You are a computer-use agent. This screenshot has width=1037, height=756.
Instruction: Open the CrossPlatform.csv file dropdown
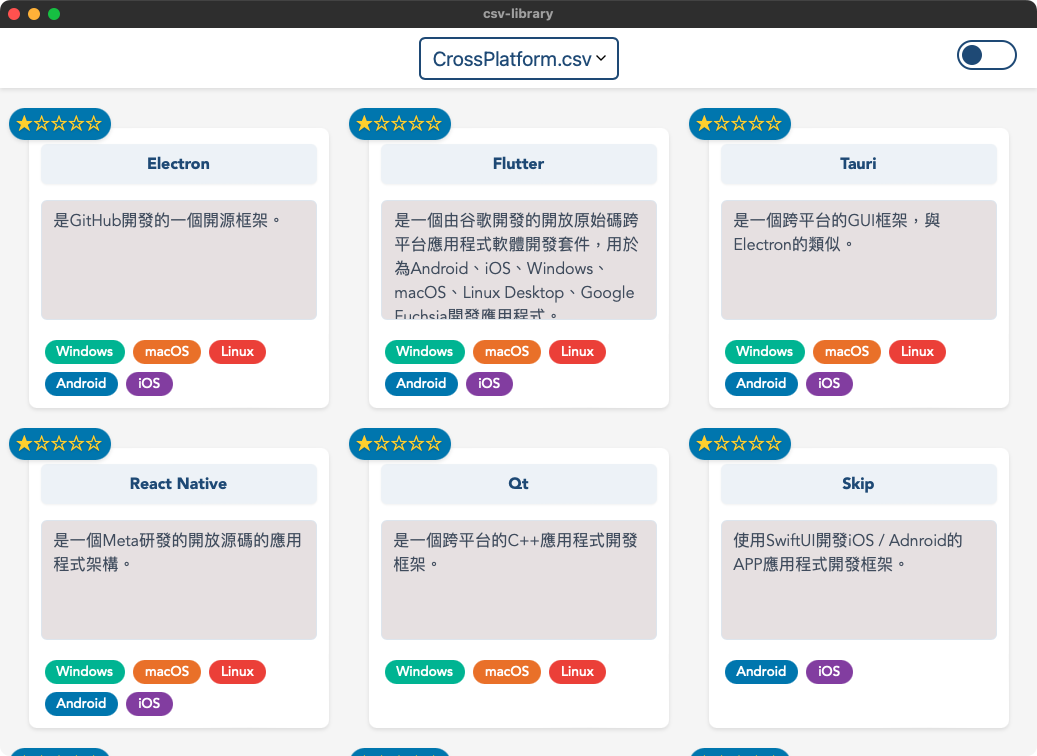click(518, 59)
